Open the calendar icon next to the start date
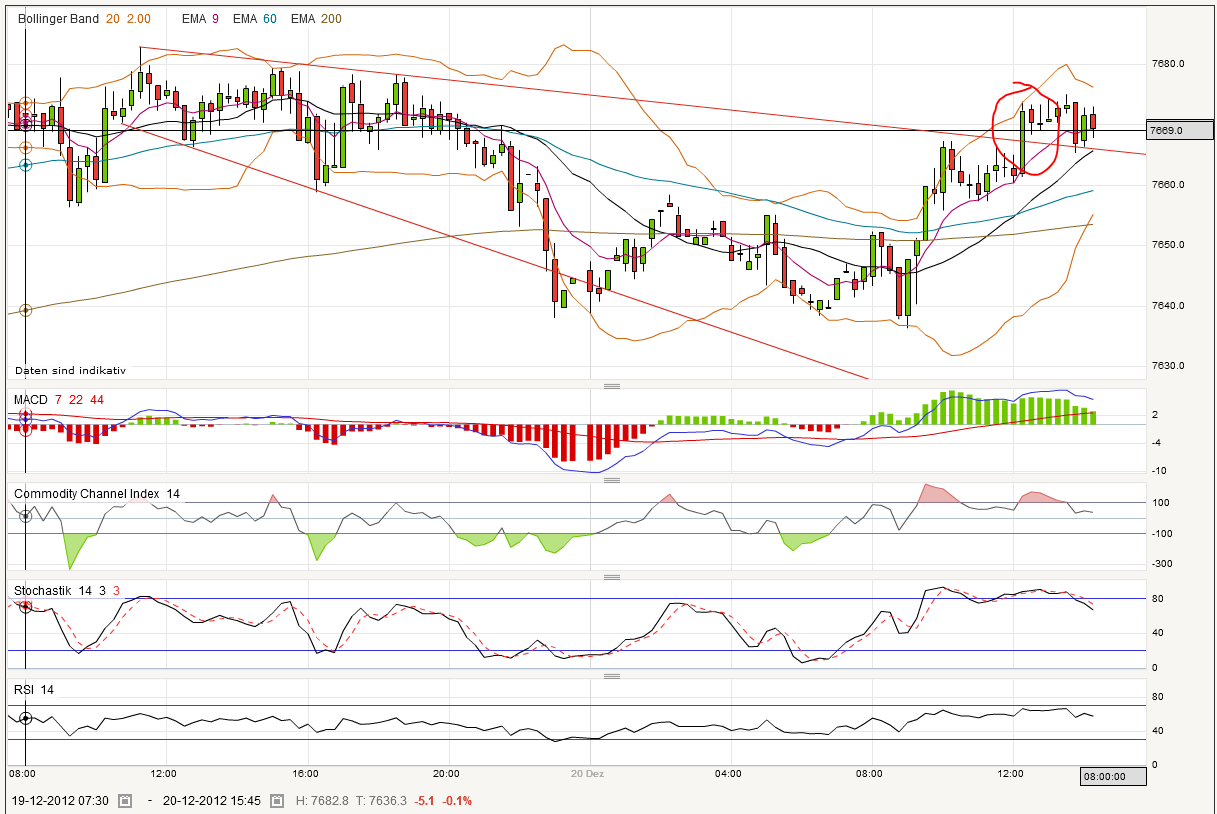This screenshot has width=1217, height=814. click(125, 801)
